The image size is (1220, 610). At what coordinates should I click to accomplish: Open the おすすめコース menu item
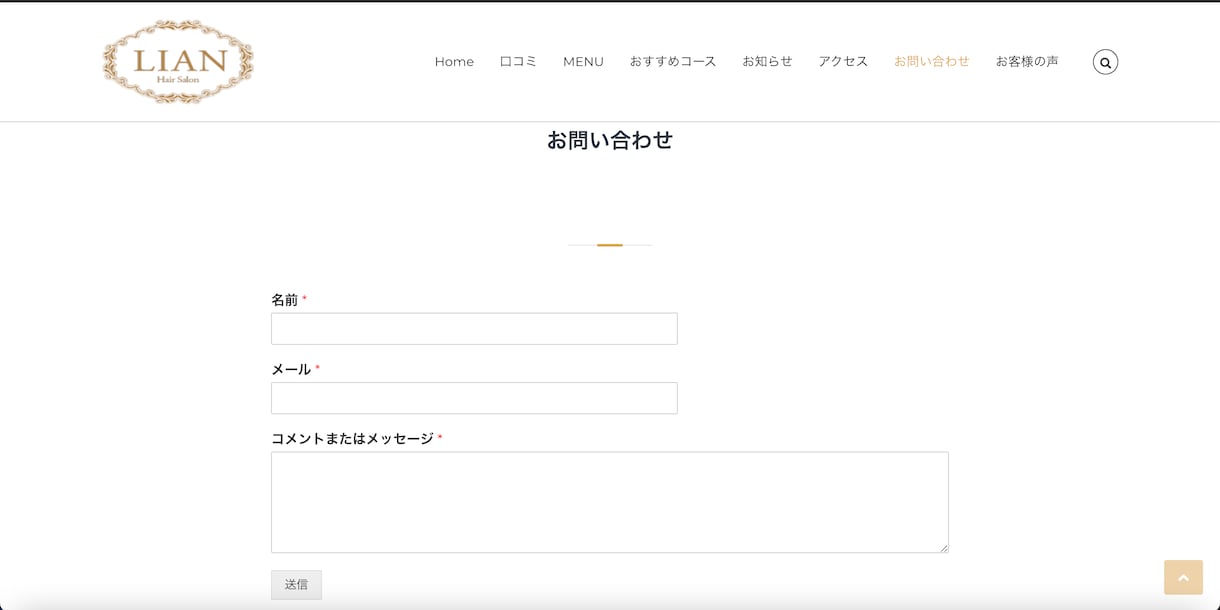(673, 62)
